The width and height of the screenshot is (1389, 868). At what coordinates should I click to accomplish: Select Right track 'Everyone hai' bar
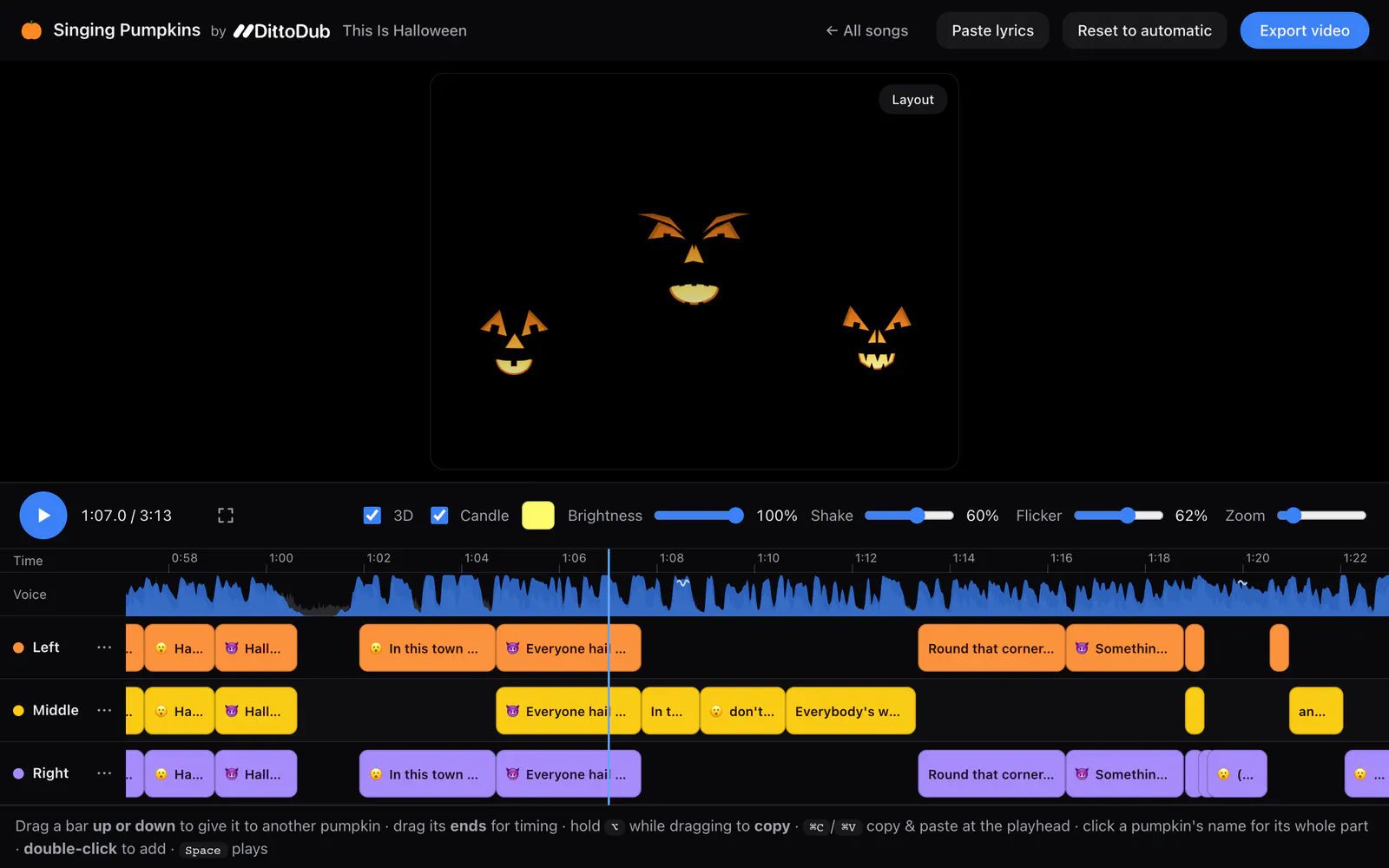[569, 773]
